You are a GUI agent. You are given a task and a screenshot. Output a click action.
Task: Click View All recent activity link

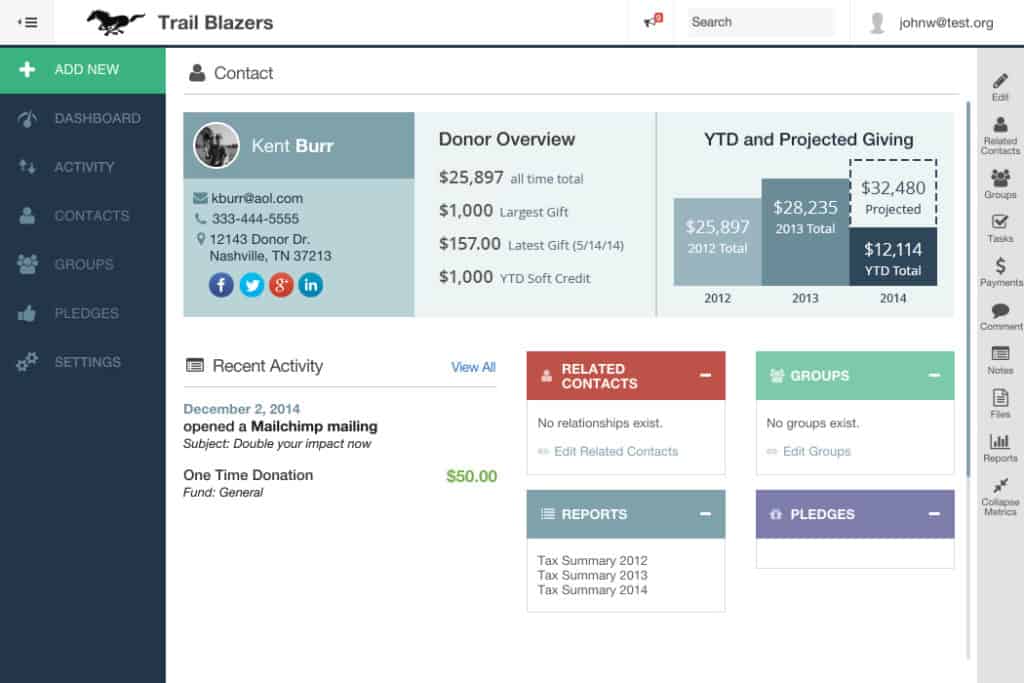473,367
